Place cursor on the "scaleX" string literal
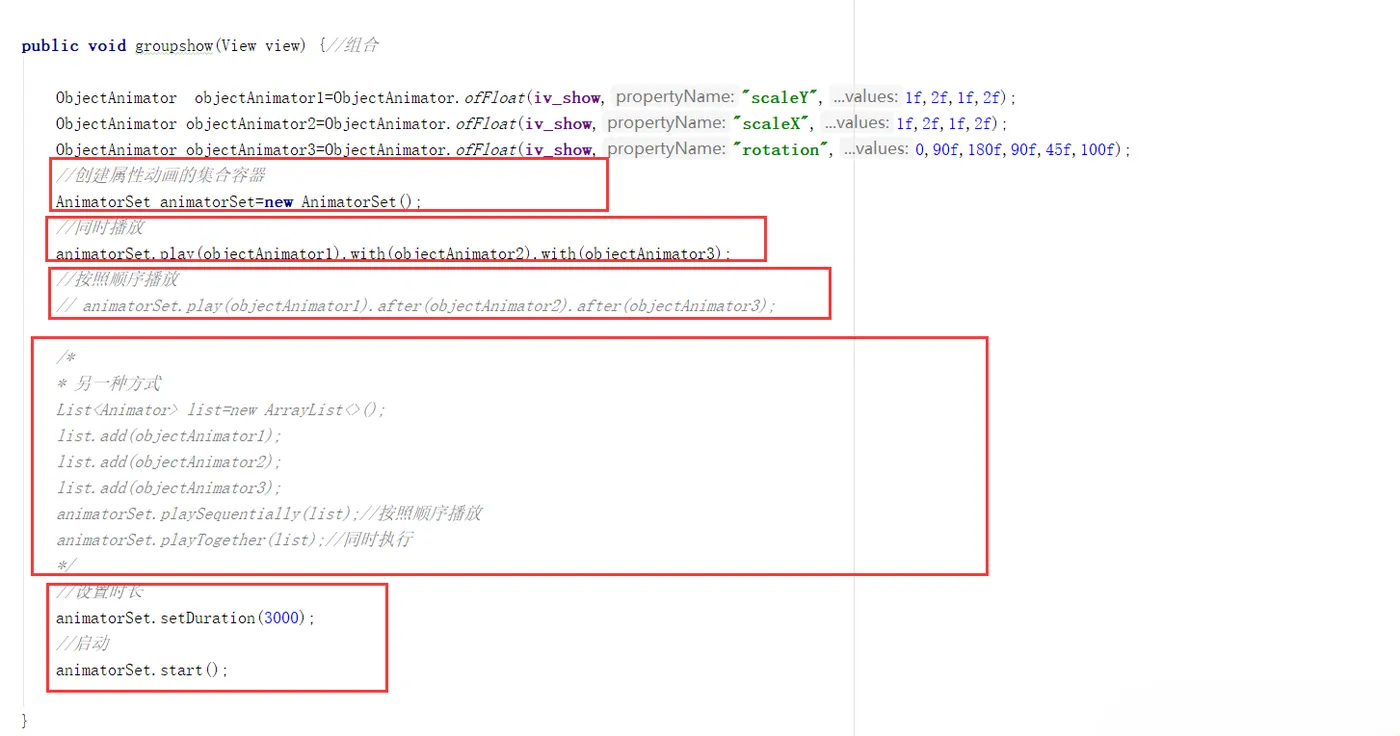 pos(772,123)
